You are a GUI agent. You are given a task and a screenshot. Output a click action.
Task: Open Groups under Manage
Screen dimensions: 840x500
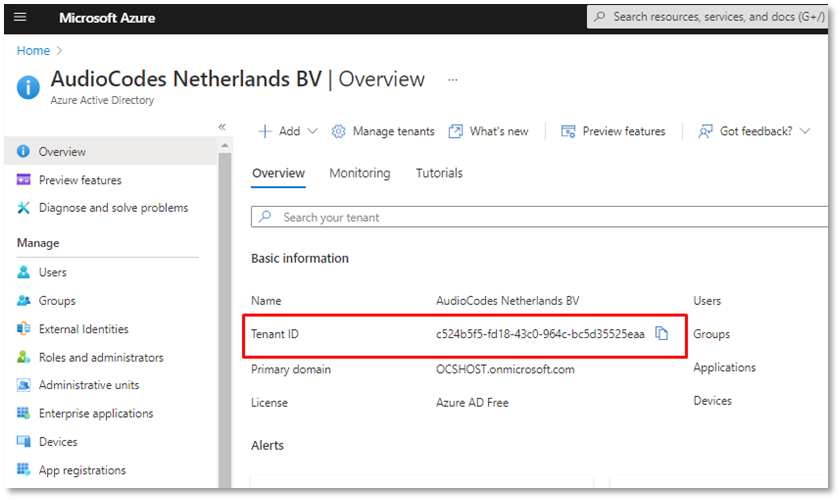(x=57, y=301)
